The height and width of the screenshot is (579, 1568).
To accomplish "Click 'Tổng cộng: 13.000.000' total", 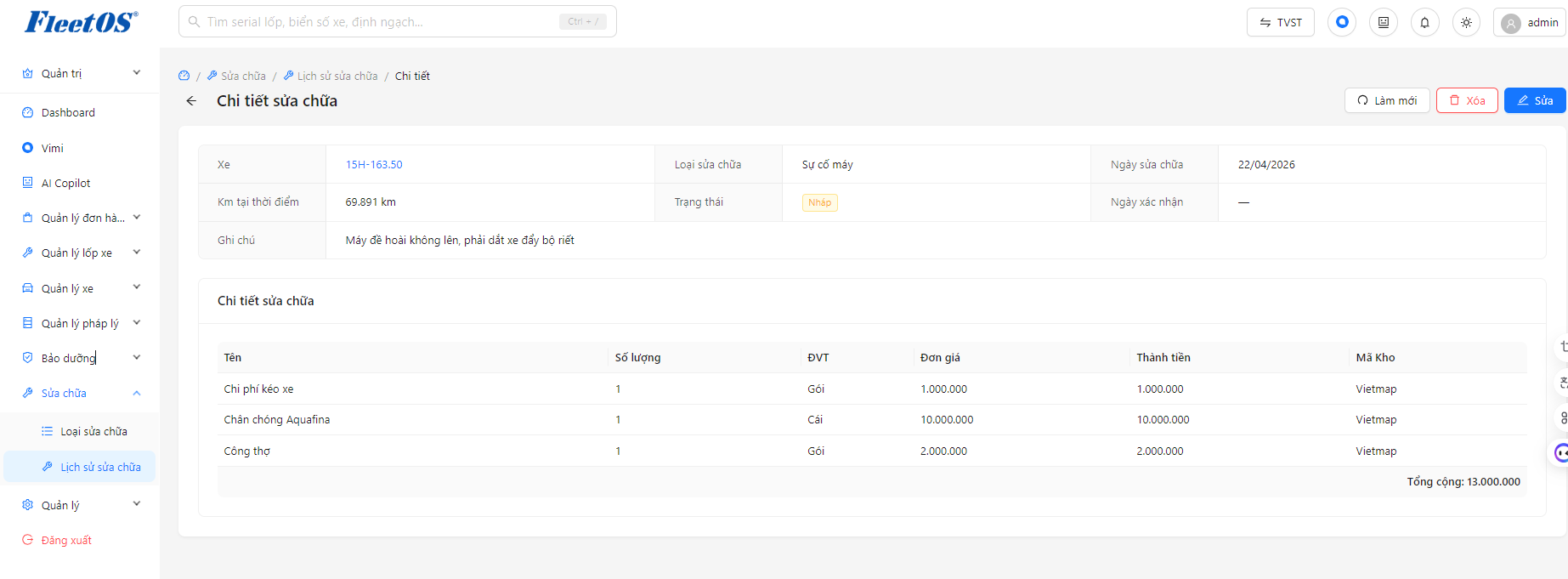I will [x=1463, y=482].
